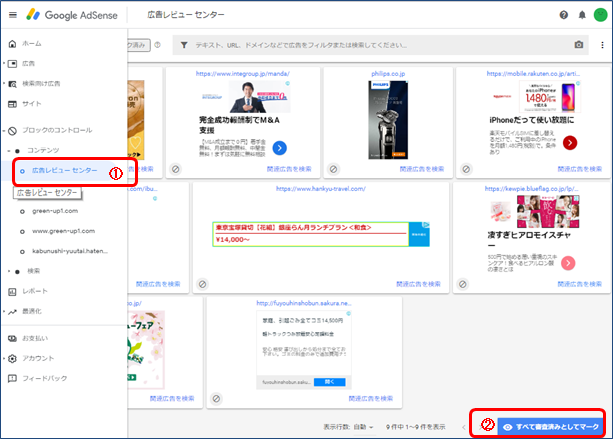This screenshot has height=439, width=613.
Task: Expand アカウント in sidebar
Action: pyautogui.click(x=4, y=358)
